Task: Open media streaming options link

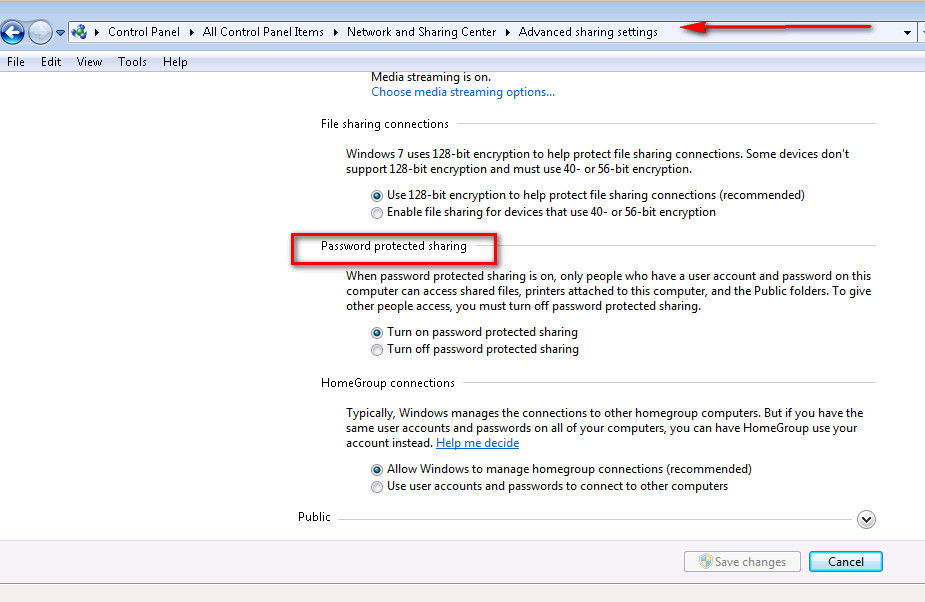Action: (463, 91)
